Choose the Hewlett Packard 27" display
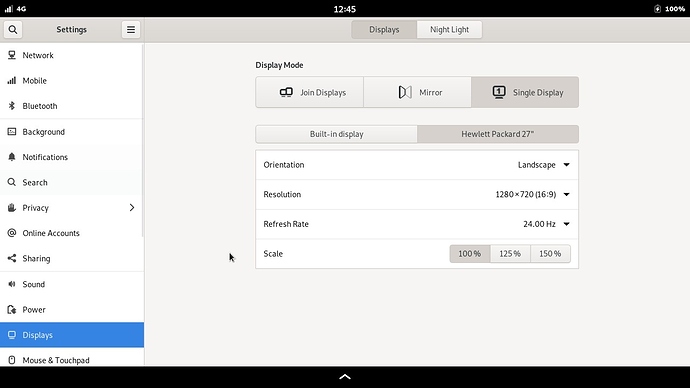Screen dimensions: 690x388 click(x=498, y=134)
